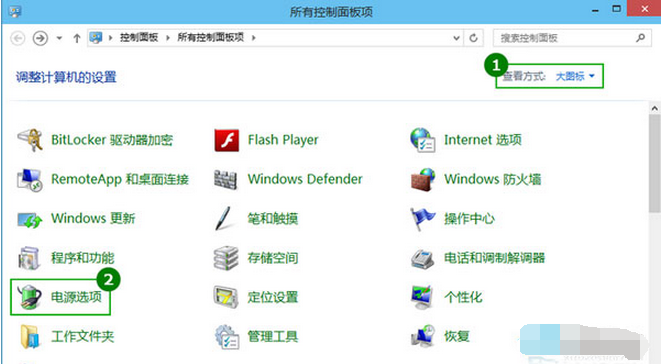661x364 pixels.
Task: Open the Internet 选项 globe icon
Action: click(x=422, y=140)
